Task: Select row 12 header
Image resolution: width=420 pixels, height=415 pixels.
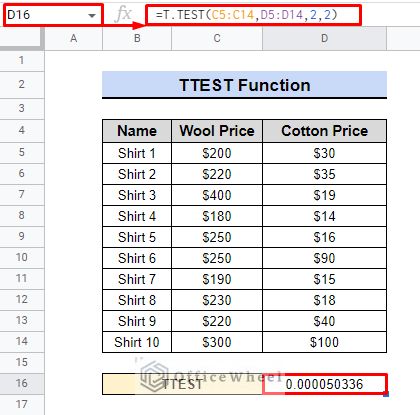Action: coord(22,300)
